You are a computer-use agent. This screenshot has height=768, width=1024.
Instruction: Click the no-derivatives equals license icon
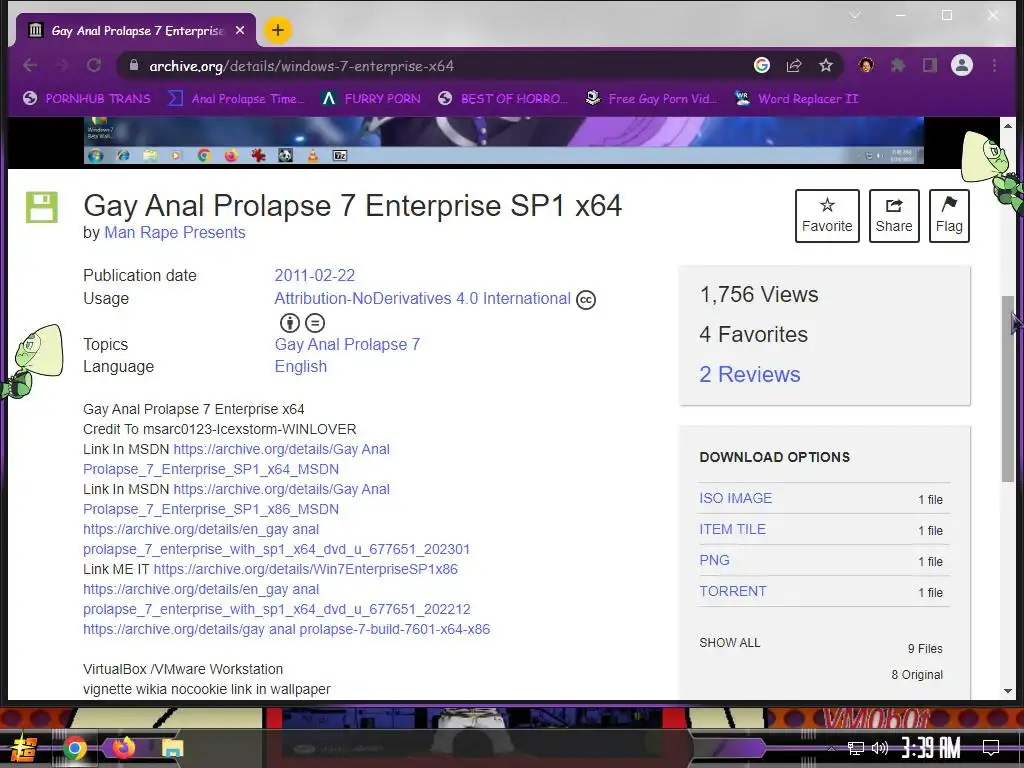coord(315,323)
